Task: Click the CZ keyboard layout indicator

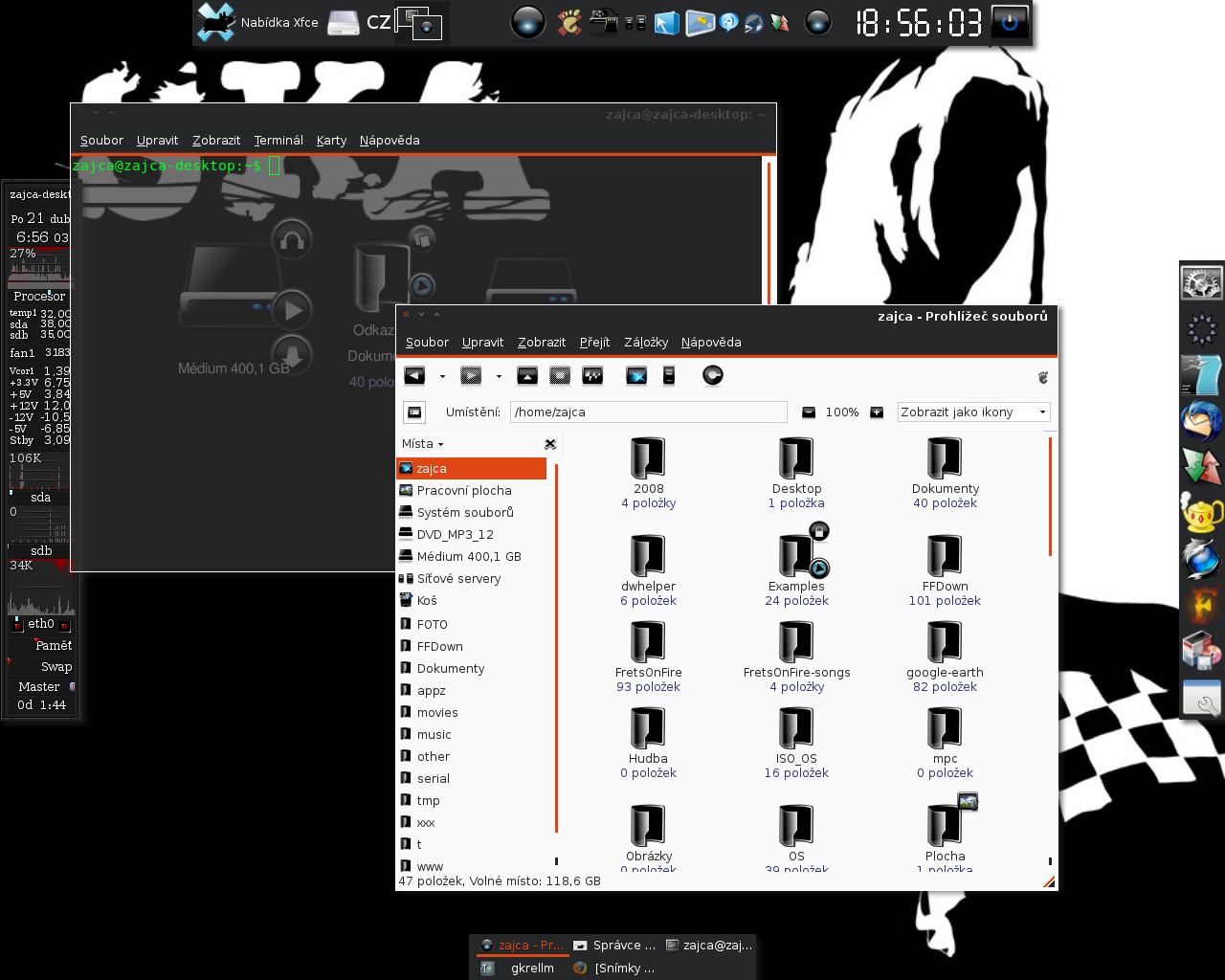Action: [x=379, y=22]
